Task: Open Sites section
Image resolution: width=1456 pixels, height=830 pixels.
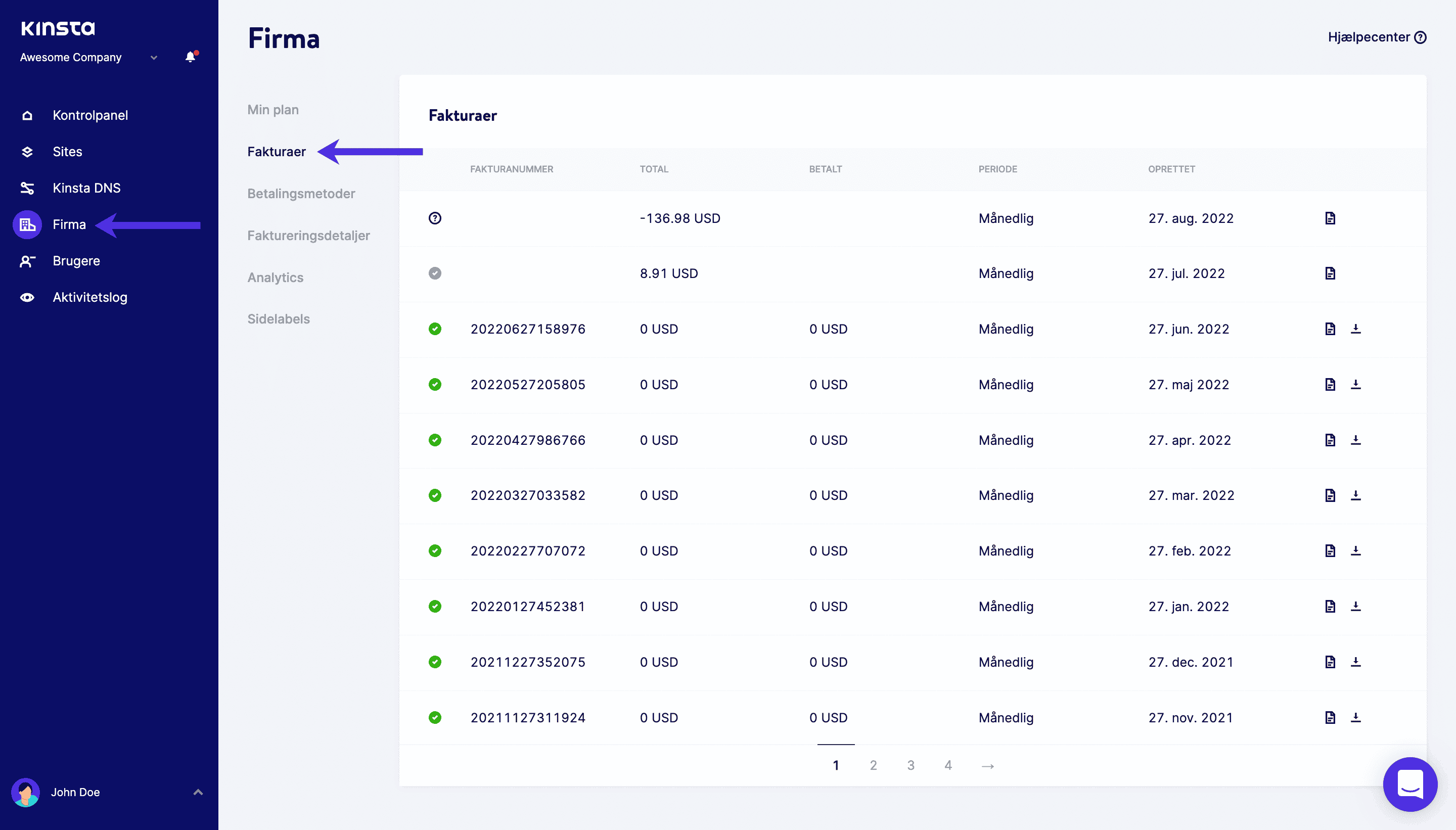Action: [67, 152]
